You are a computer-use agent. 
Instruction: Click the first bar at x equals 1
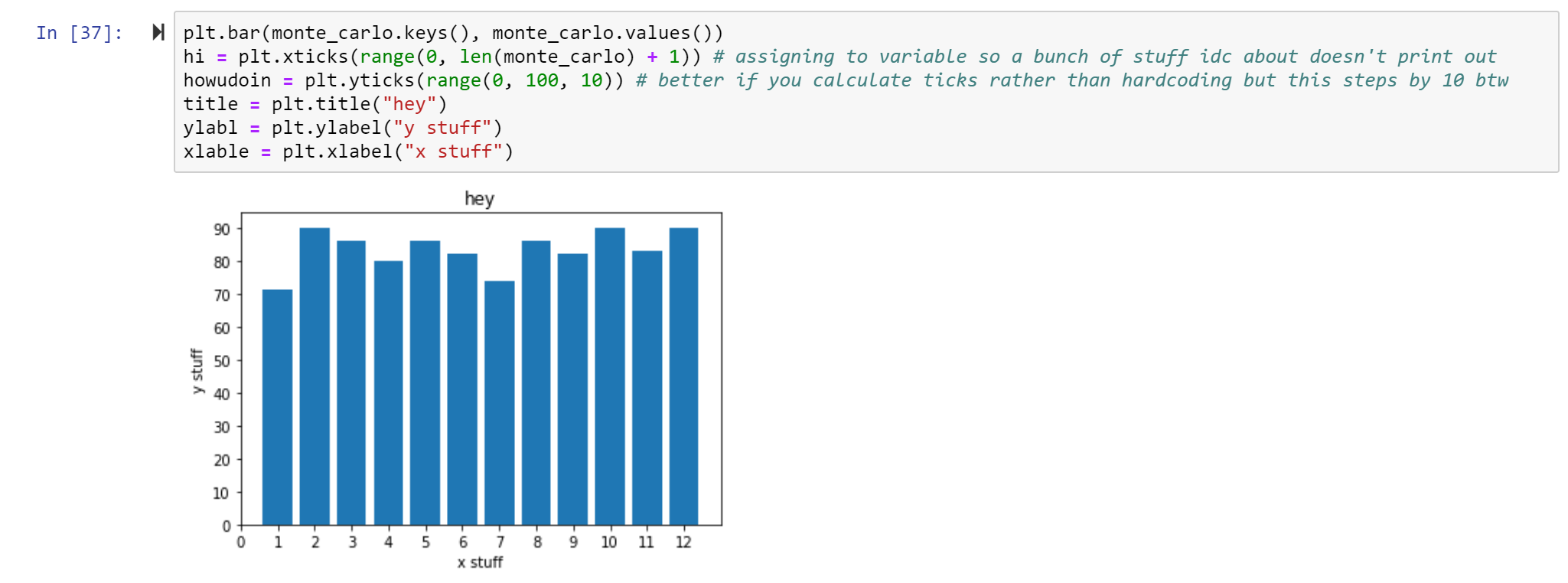coord(277,407)
